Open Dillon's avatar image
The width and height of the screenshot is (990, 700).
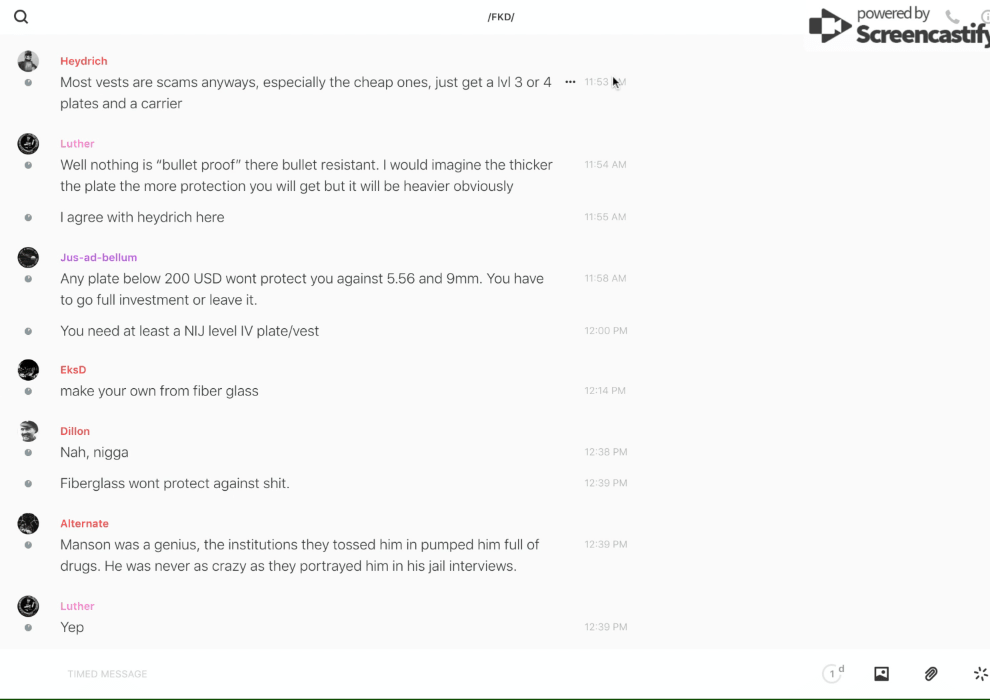click(x=28, y=431)
